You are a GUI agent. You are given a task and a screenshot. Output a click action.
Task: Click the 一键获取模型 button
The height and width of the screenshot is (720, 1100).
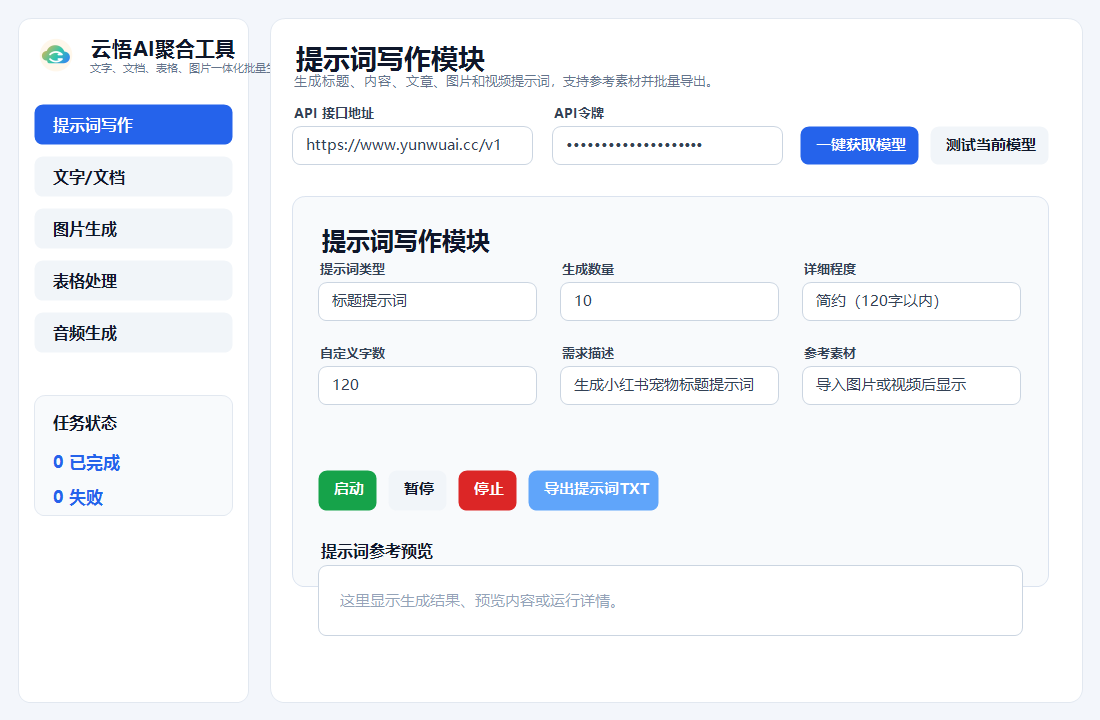tap(859, 145)
